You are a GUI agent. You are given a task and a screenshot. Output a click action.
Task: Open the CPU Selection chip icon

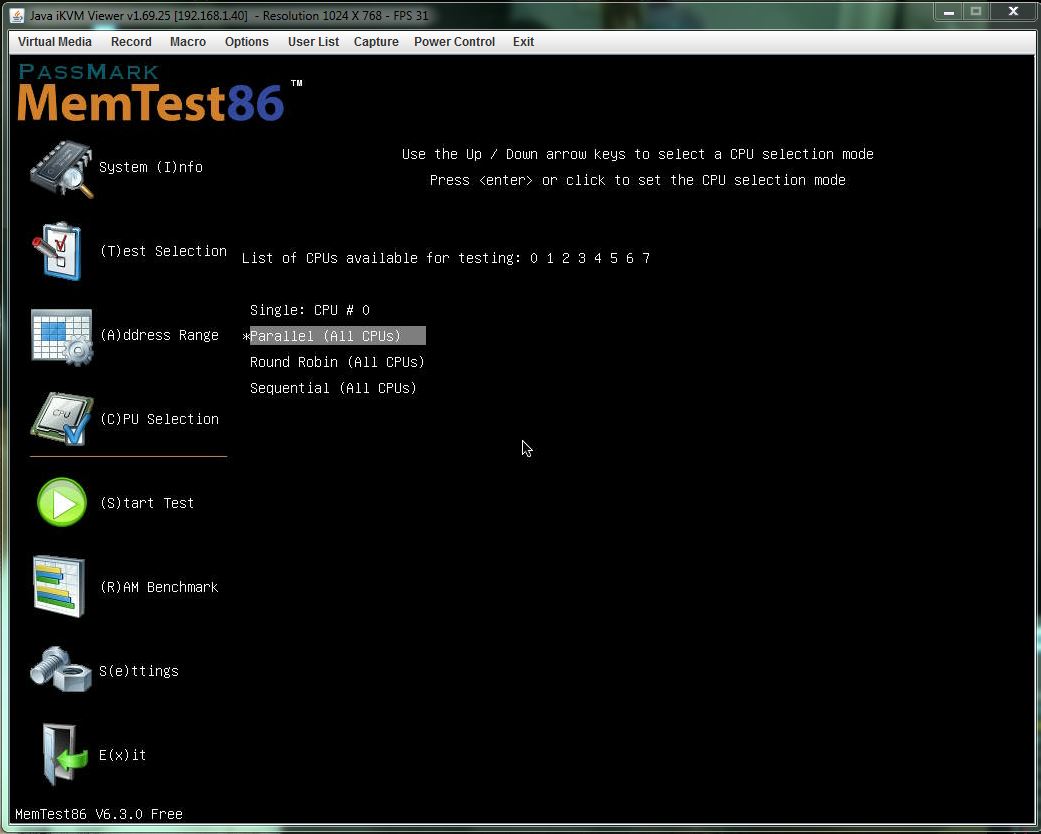click(x=62, y=419)
